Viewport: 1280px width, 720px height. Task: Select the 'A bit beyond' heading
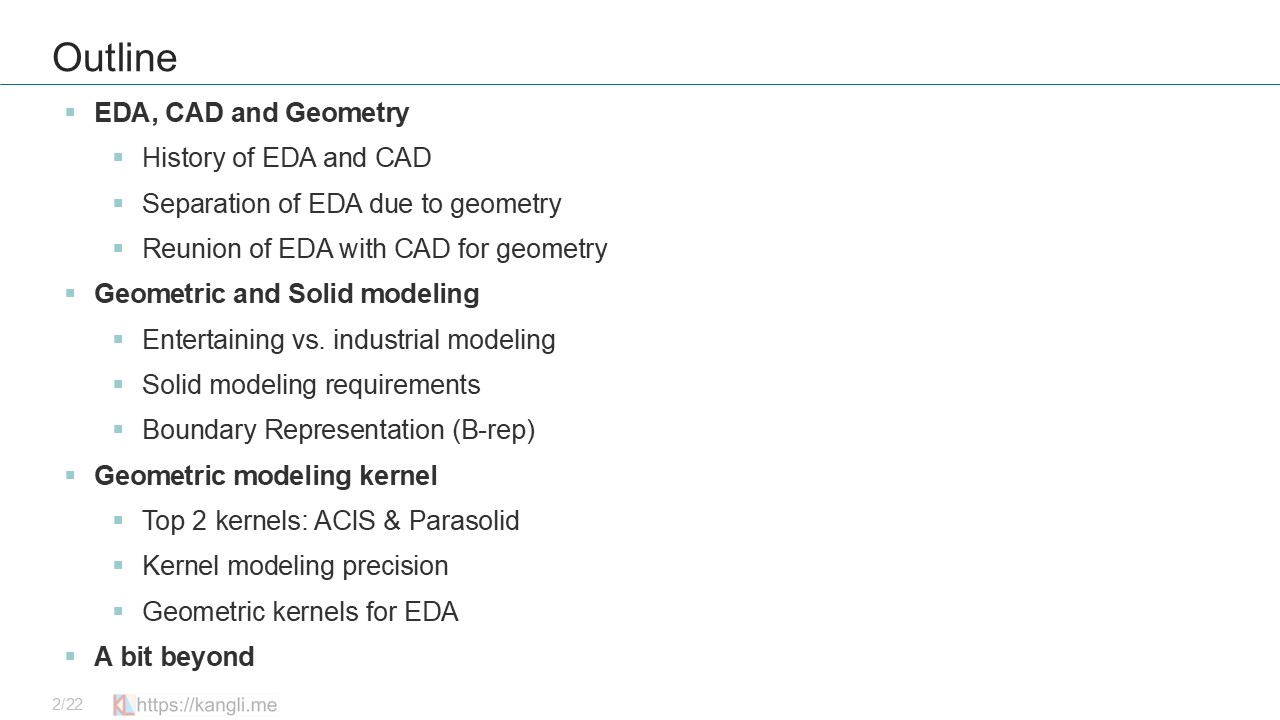(x=174, y=657)
